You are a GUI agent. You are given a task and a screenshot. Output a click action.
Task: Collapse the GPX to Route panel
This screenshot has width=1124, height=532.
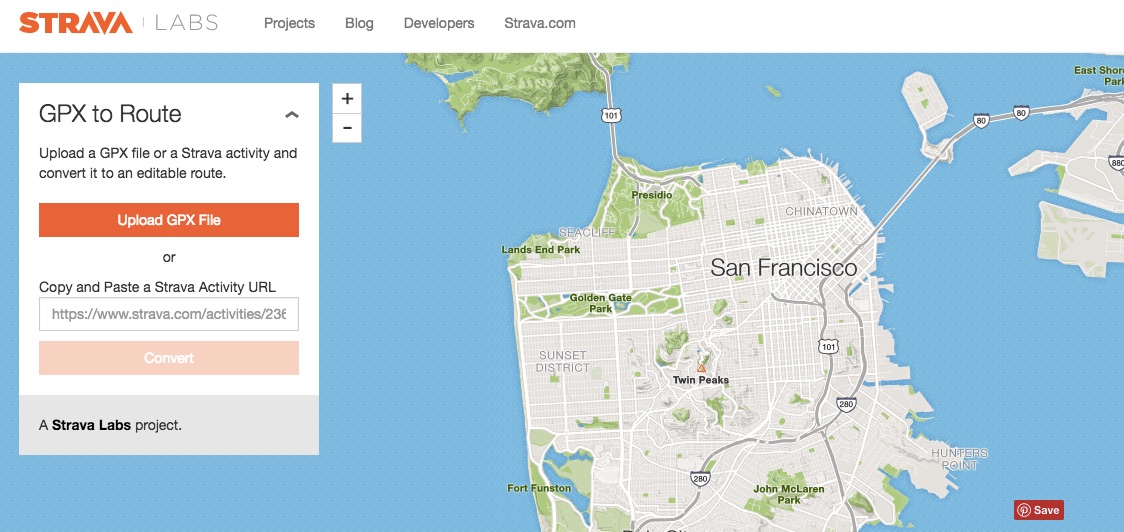pos(292,115)
